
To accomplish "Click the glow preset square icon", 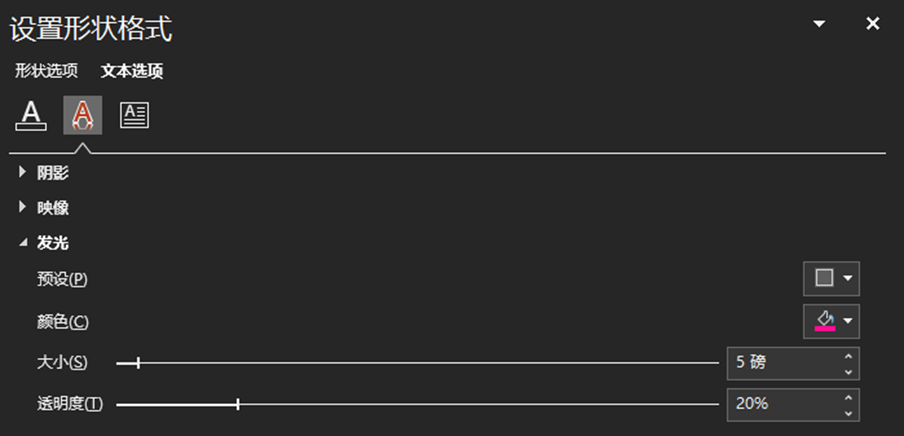I will (825, 278).
